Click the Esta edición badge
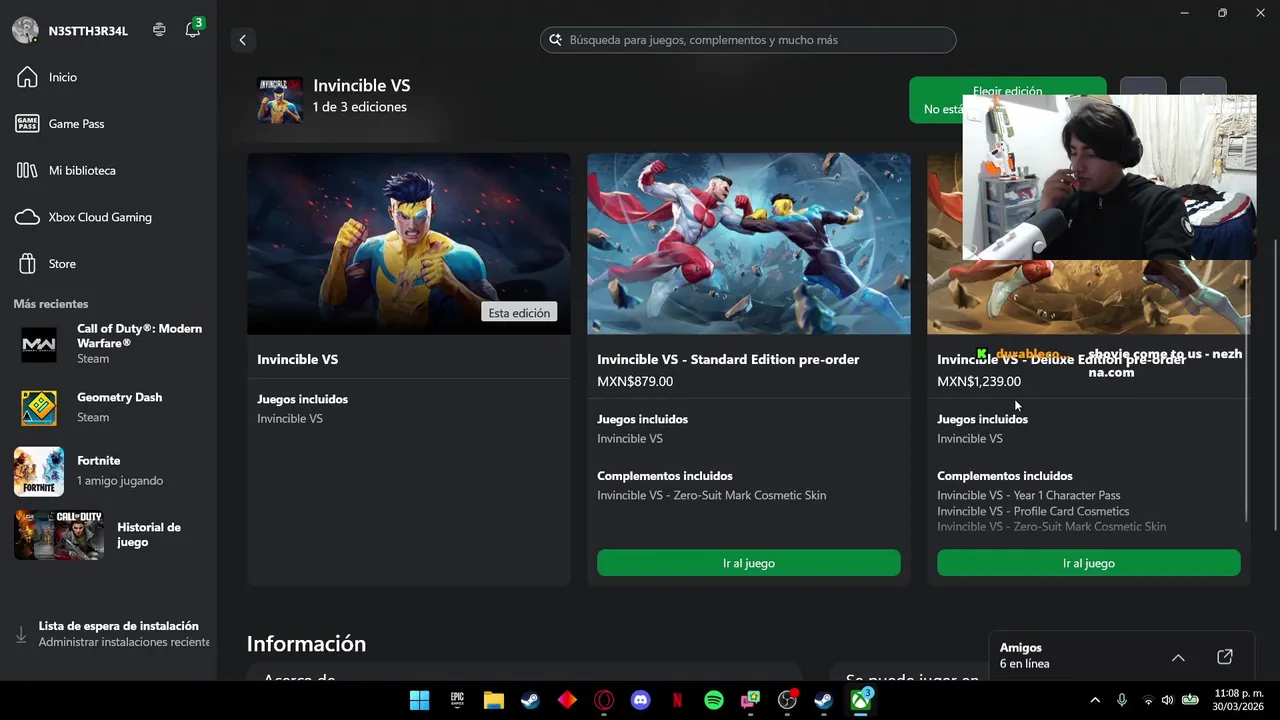This screenshot has height=720, width=1280. click(x=519, y=313)
